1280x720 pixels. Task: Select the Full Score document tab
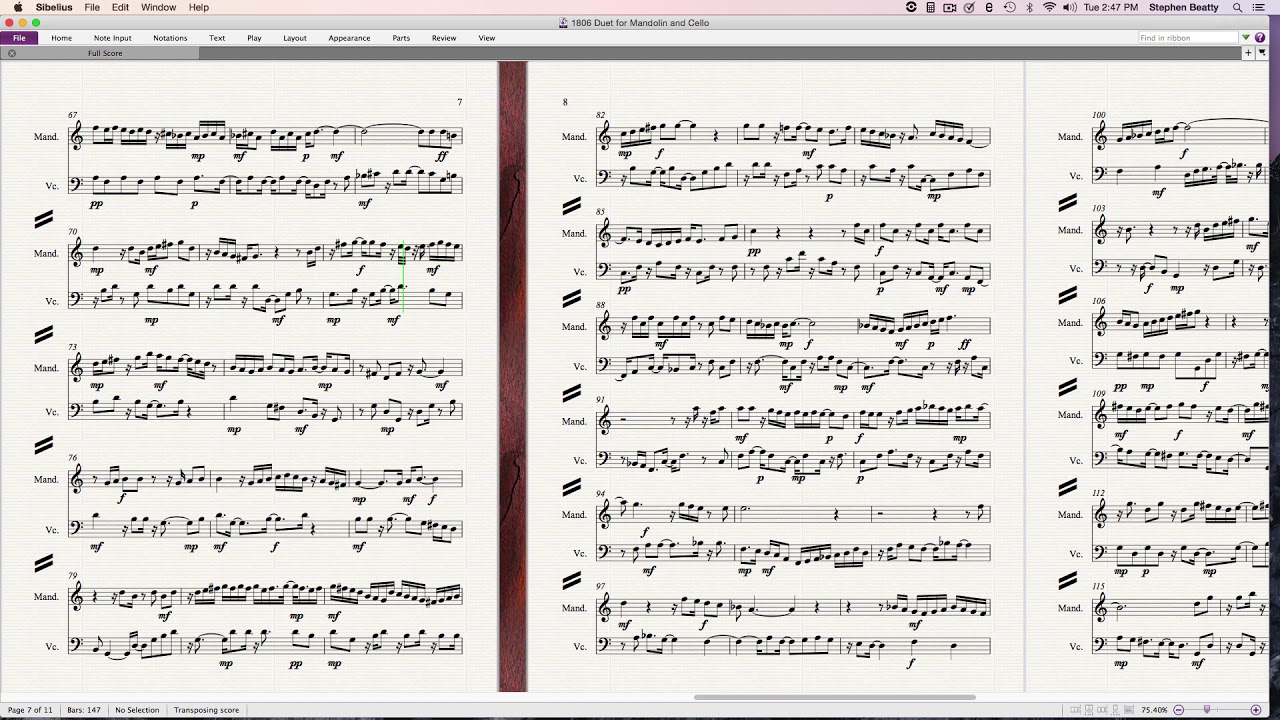pos(105,53)
